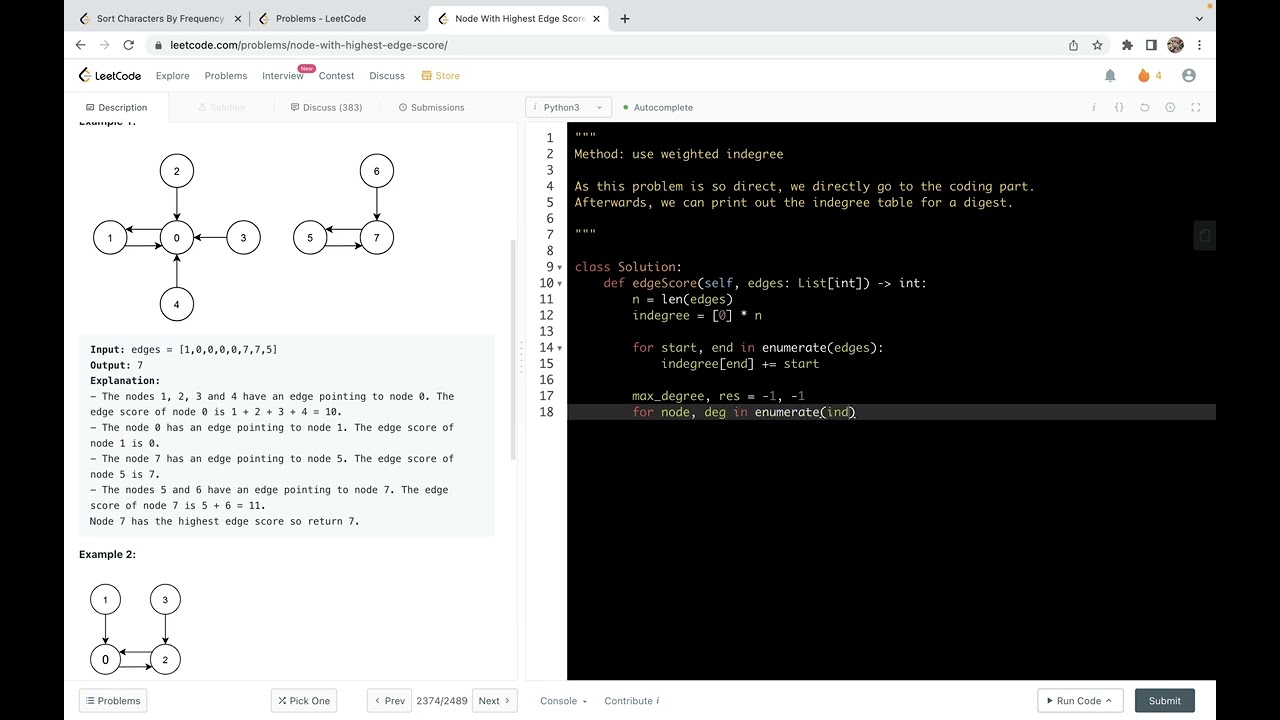Reload the page
The image size is (1280, 720).
coord(129,45)
